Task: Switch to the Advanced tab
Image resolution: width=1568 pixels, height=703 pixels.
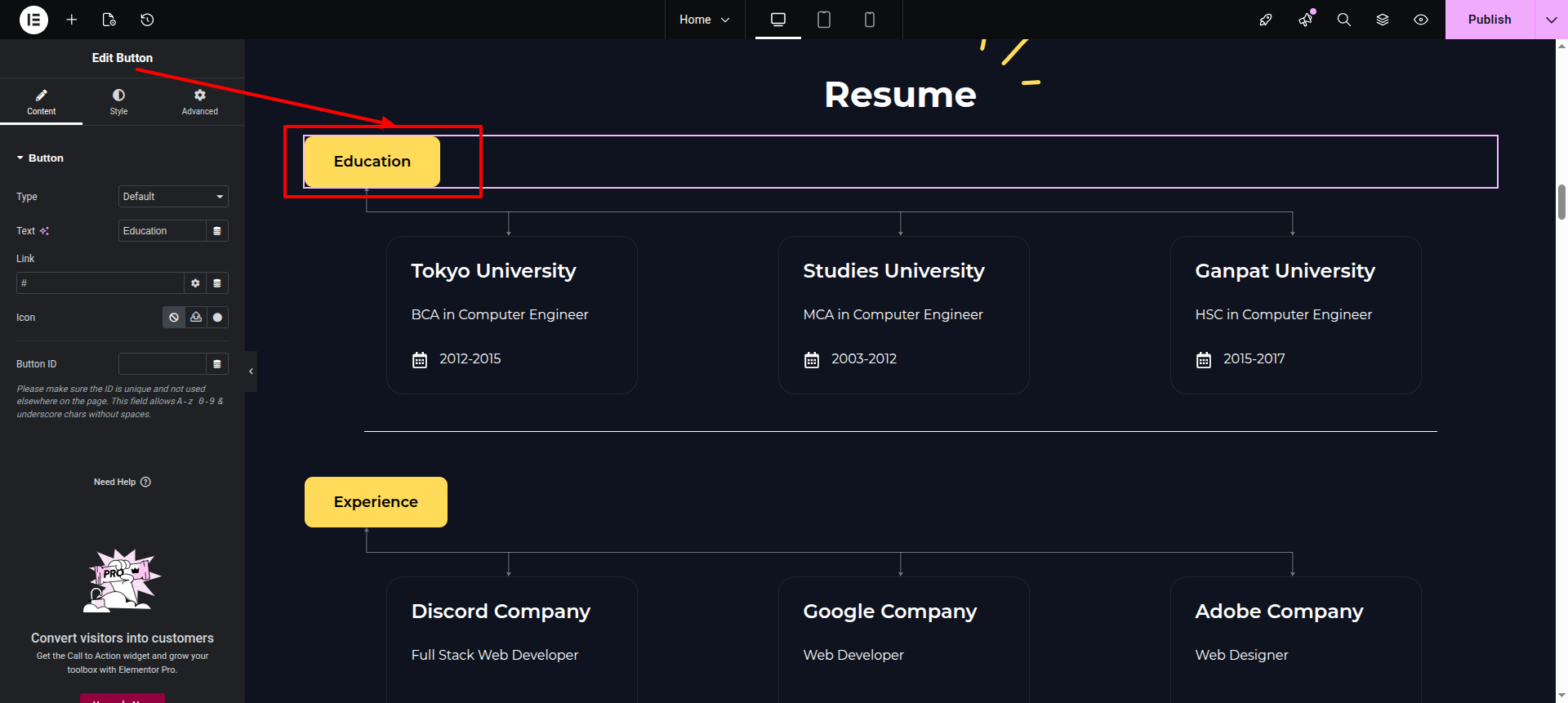Action: (x=199, y=102)
